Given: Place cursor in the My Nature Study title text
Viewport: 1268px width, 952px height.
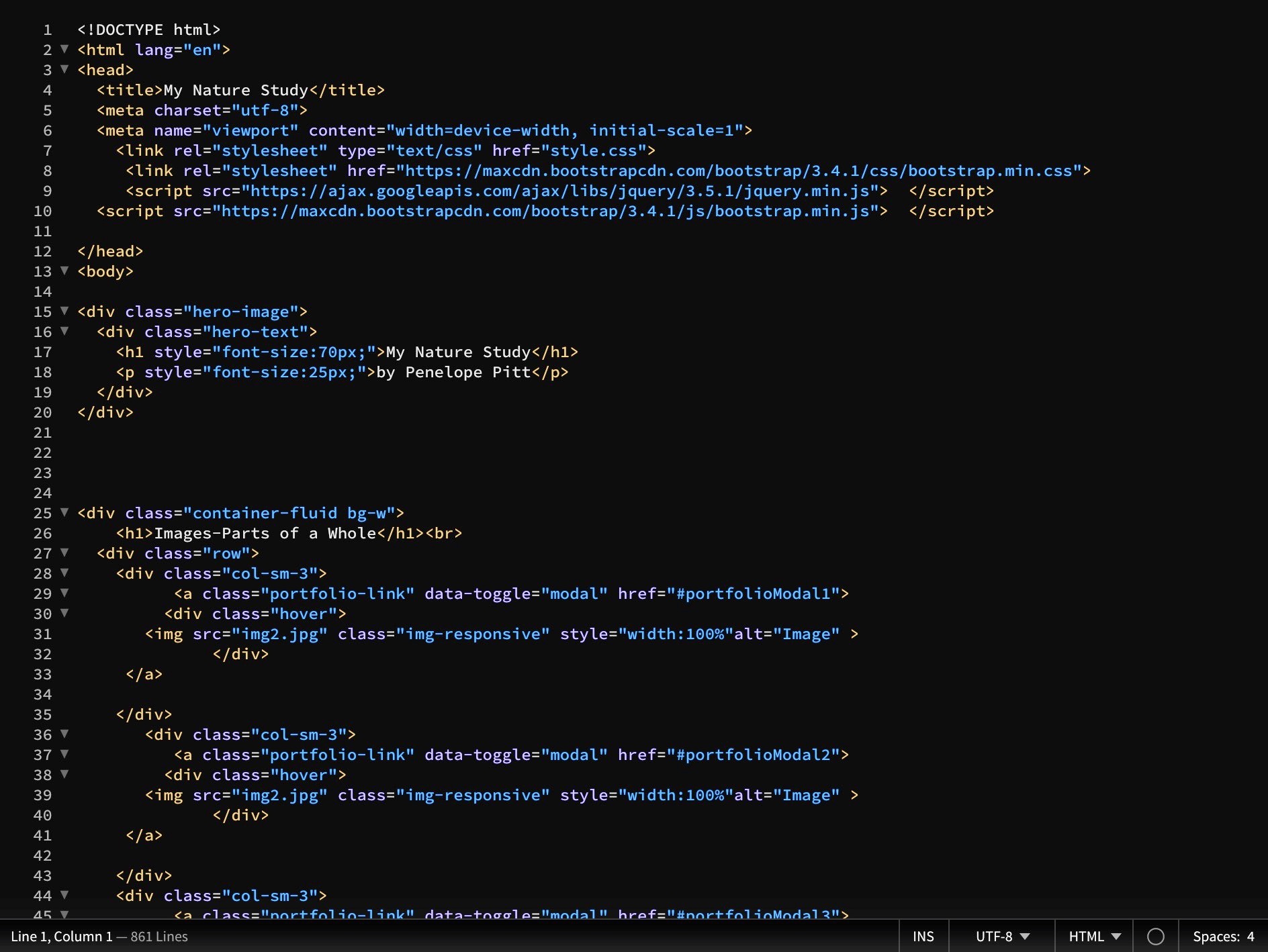Looking at the screenshot, I should (235, 90).
